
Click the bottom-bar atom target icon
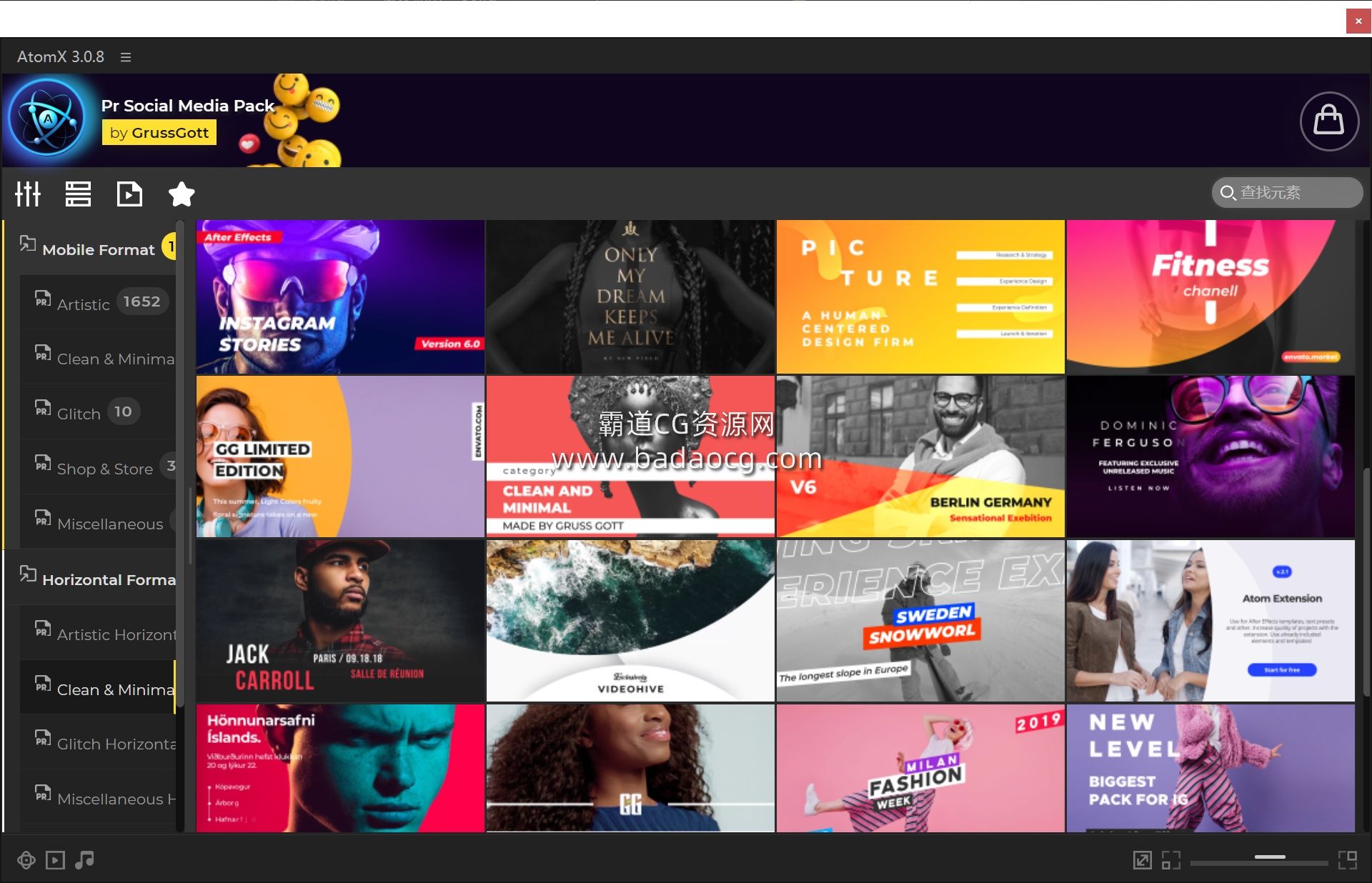pos(26,860)
